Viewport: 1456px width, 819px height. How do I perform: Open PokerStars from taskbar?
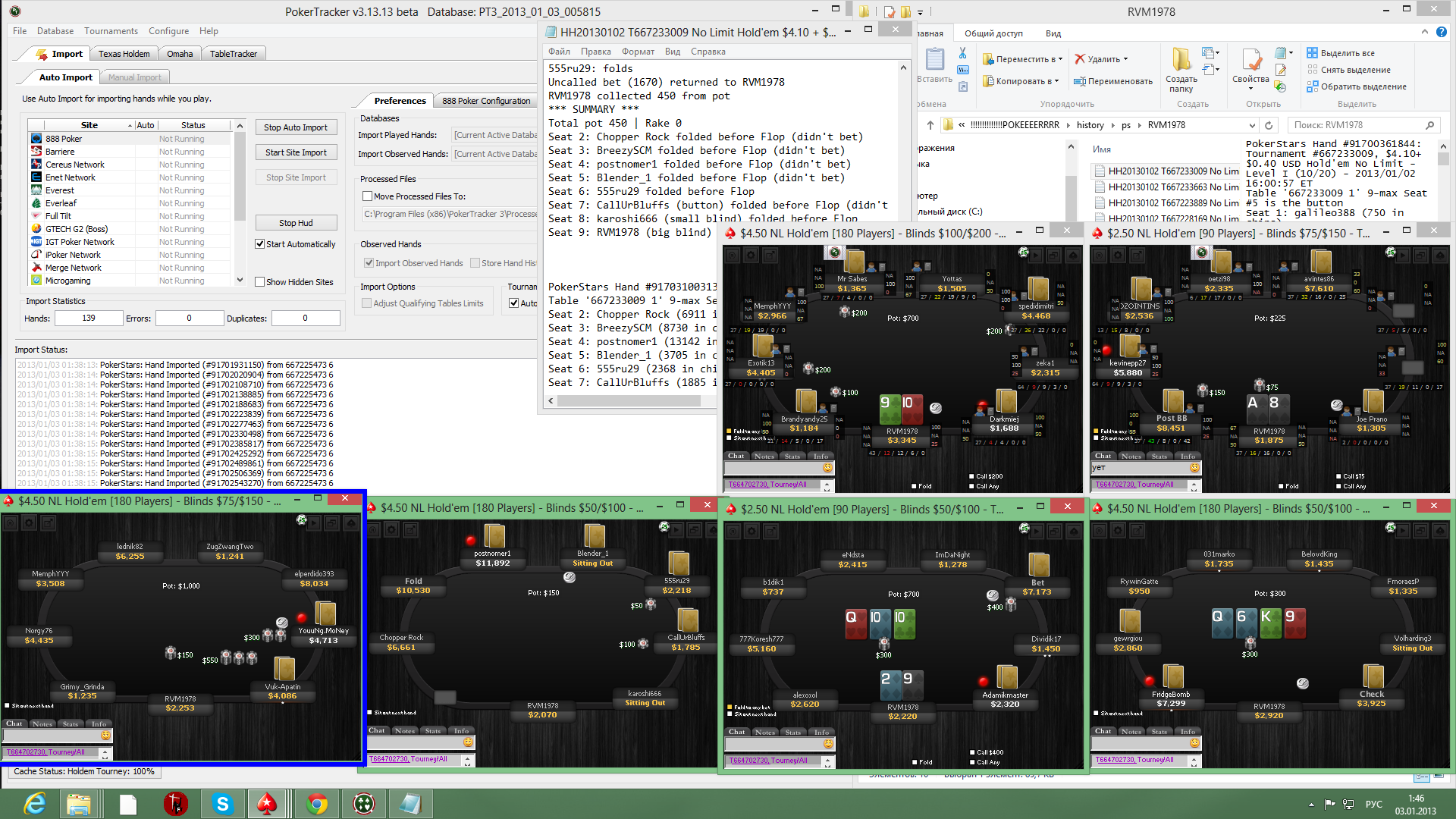pos(267,804)
